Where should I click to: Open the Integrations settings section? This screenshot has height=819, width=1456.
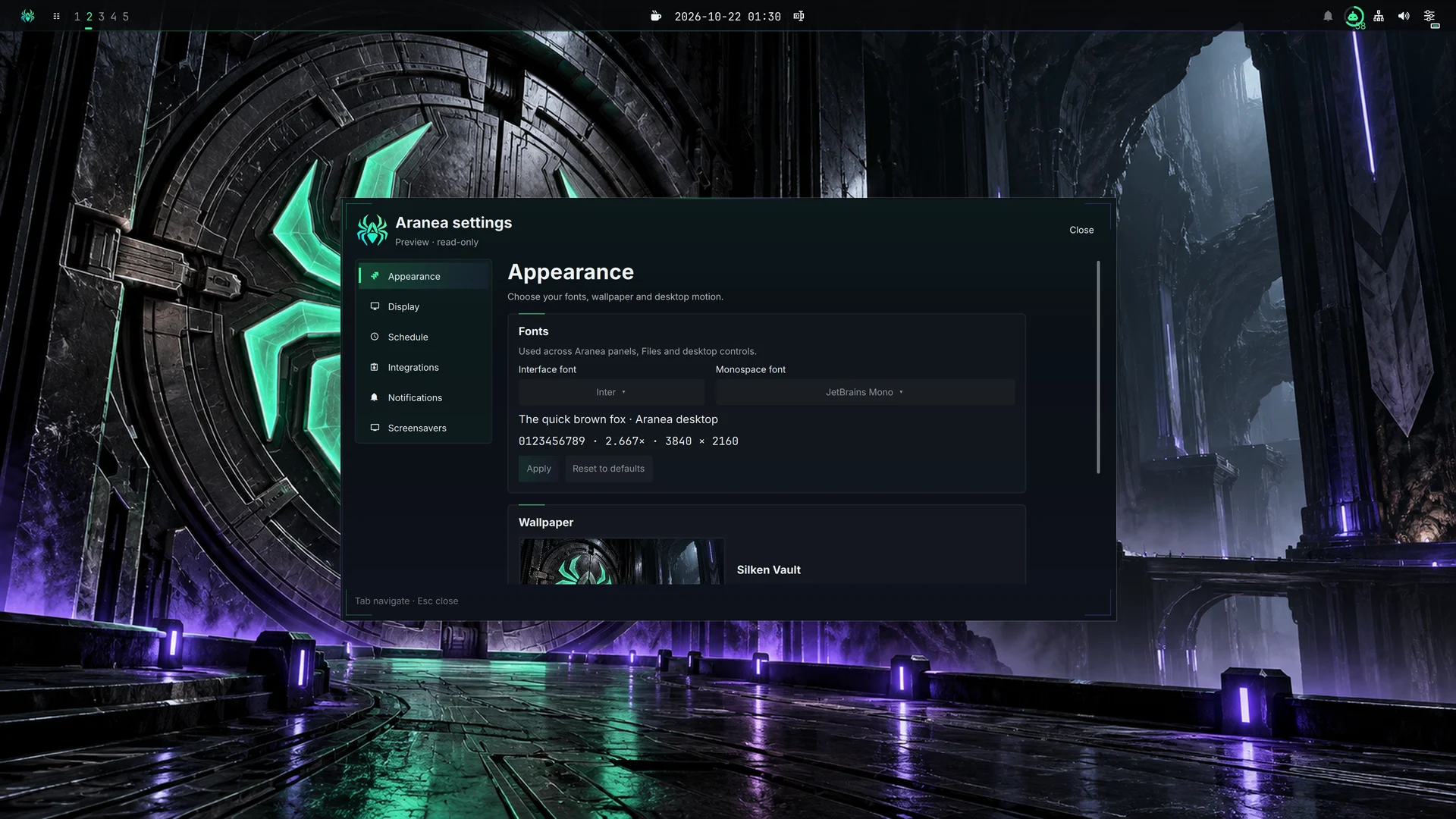[424, 367]
